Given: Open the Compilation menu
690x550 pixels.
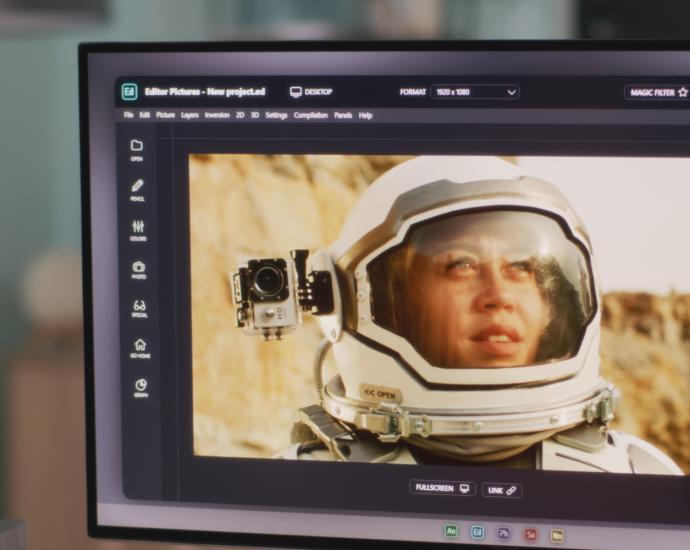Looking at the screenshot, I should point(311,115).
